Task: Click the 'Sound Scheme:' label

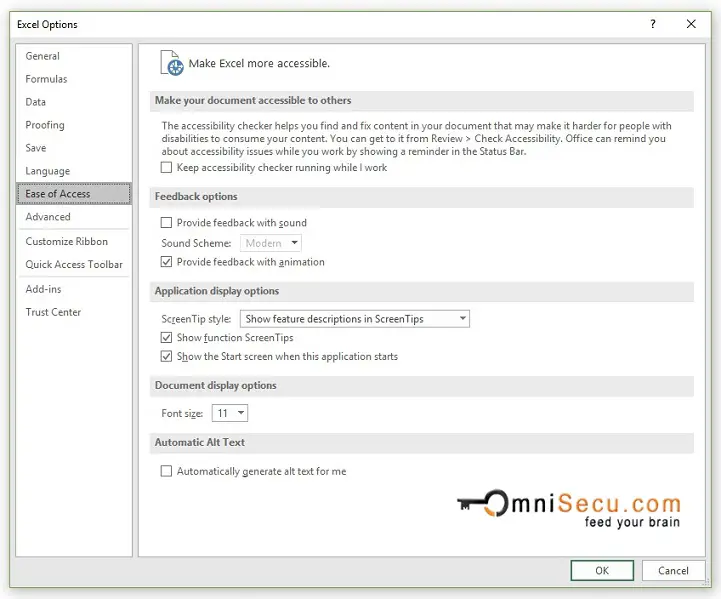Action: (x=196, y=243)
